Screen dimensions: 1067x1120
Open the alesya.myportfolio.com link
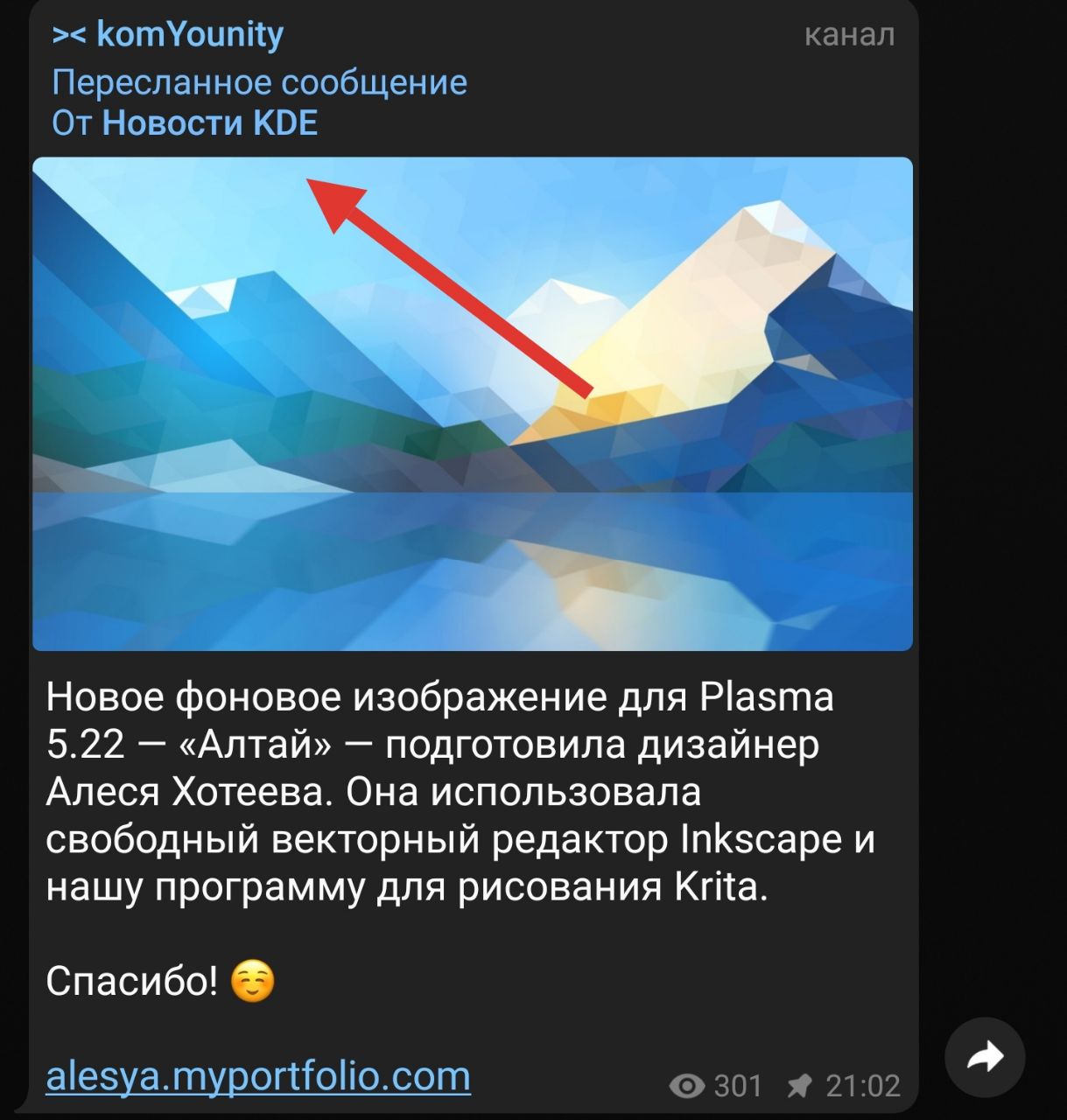pos(258,1075)
